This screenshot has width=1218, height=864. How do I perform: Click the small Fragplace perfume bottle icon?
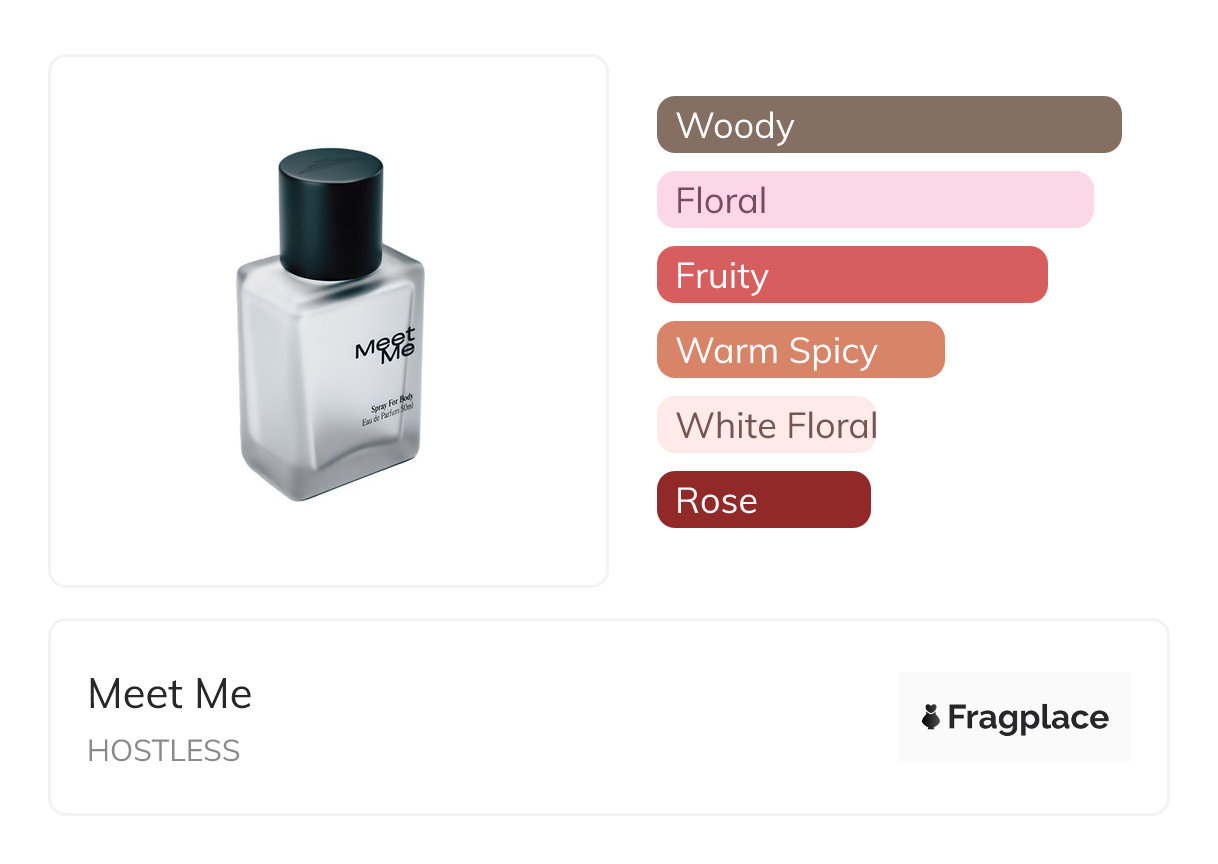pyautogui.click(x=931, y=717)
